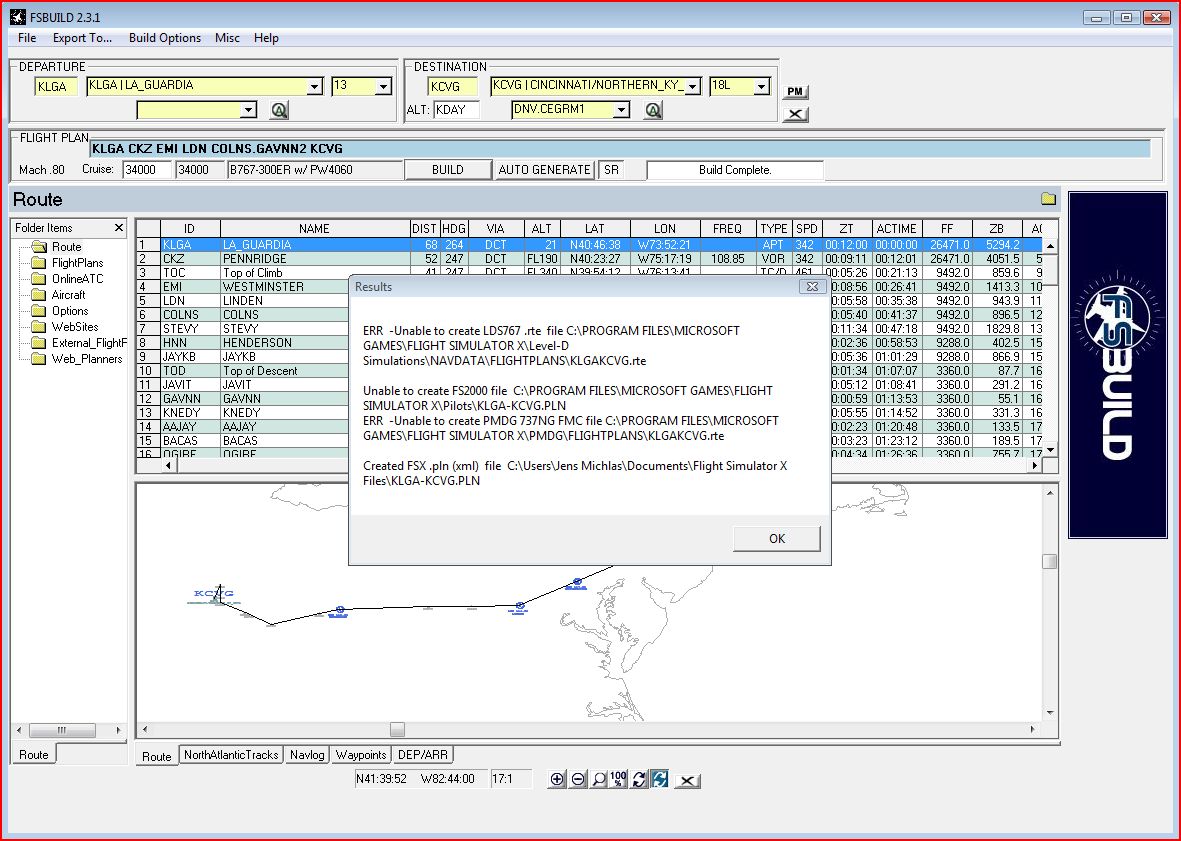Open the departure runway 13 dropdown
This screenshot has width=1181, height=841.
383,87
